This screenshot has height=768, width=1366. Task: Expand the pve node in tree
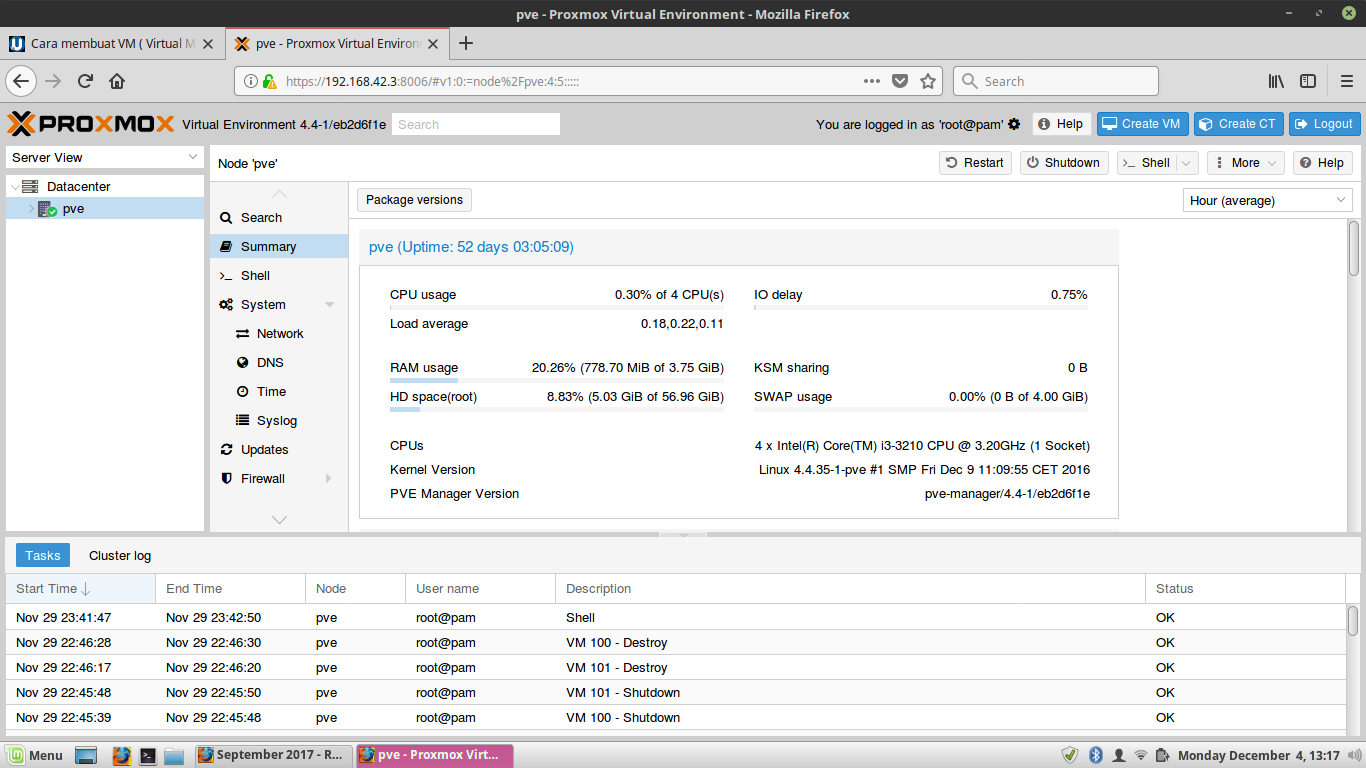point(31,209)
